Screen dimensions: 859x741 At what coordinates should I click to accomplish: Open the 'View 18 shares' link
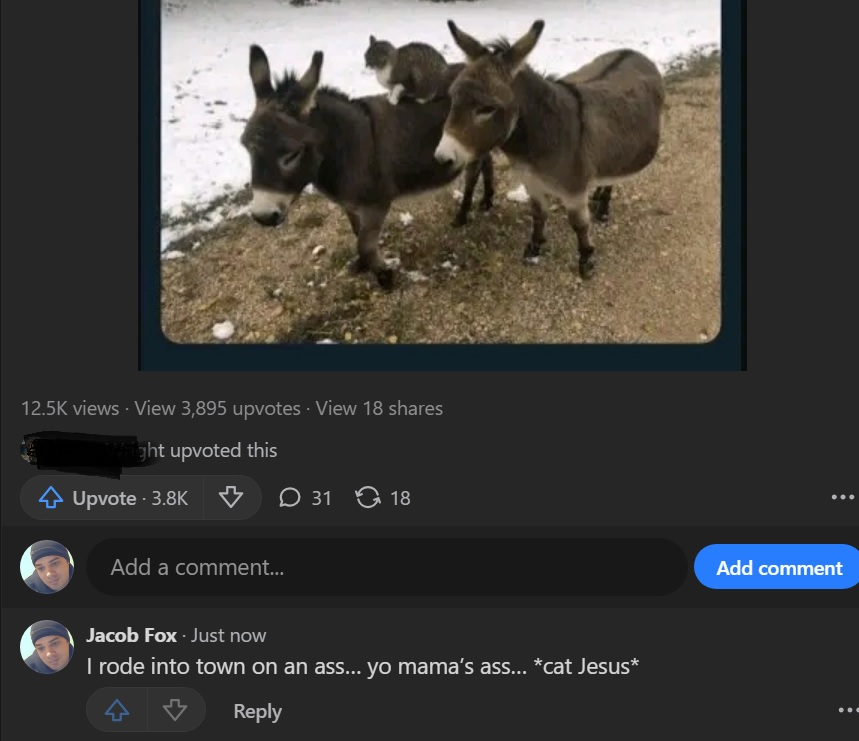[x=379, y=408]
